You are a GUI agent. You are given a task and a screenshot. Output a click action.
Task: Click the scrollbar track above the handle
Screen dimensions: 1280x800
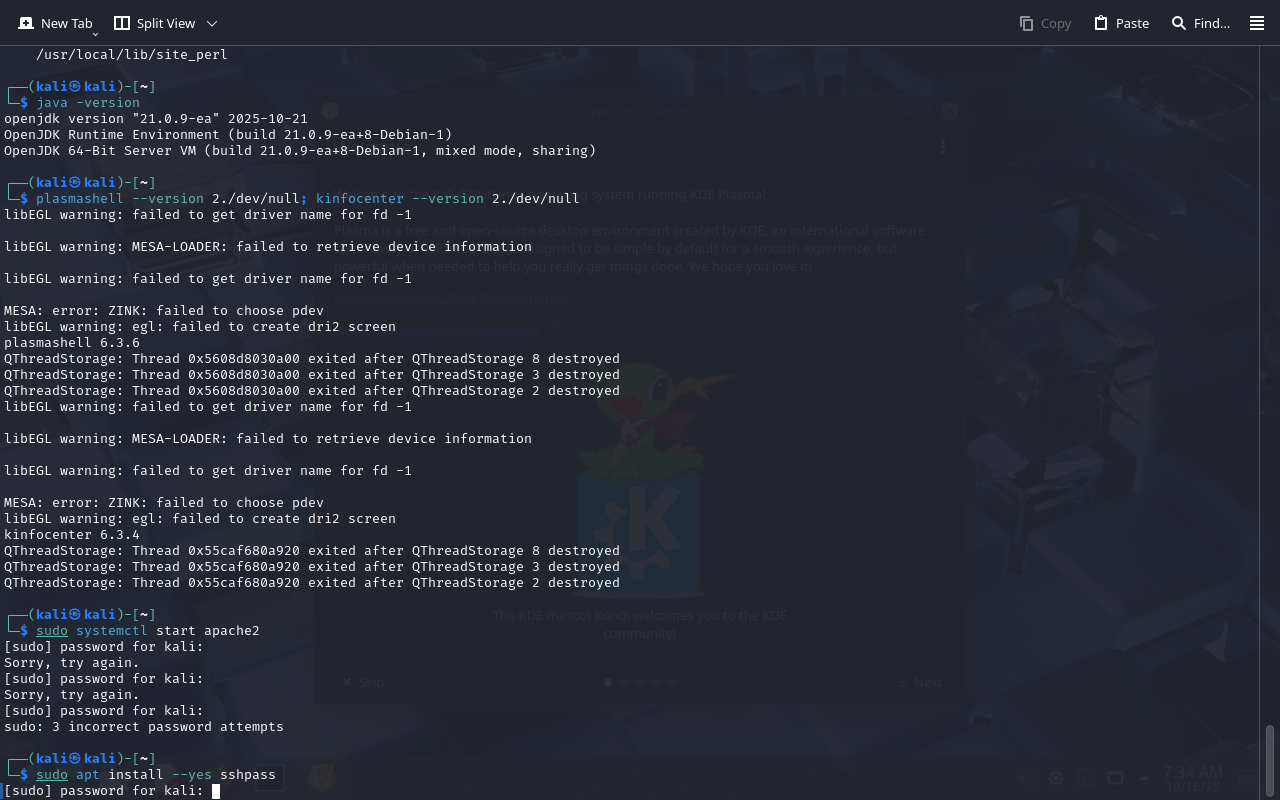point(1270,400)
